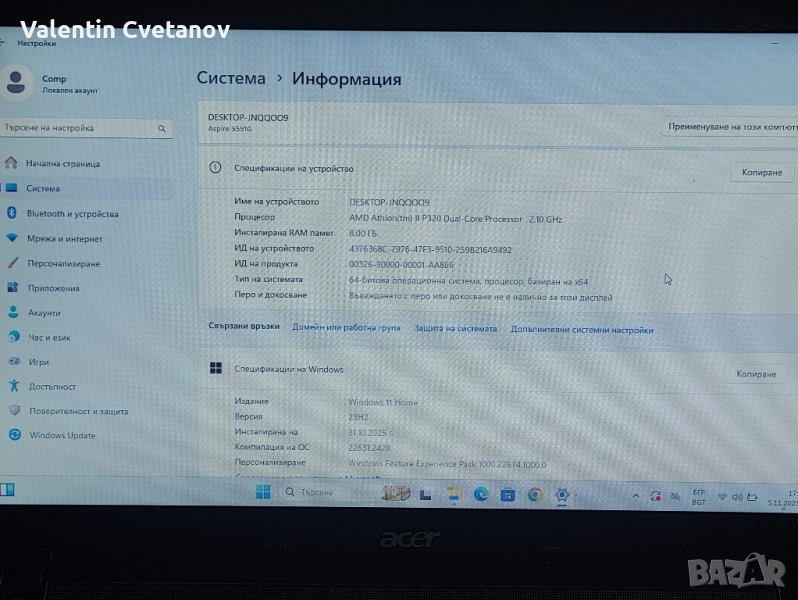This screenshot has height=600, width=798.
Task: Open Защита на системата link
Action: (455, 329)
